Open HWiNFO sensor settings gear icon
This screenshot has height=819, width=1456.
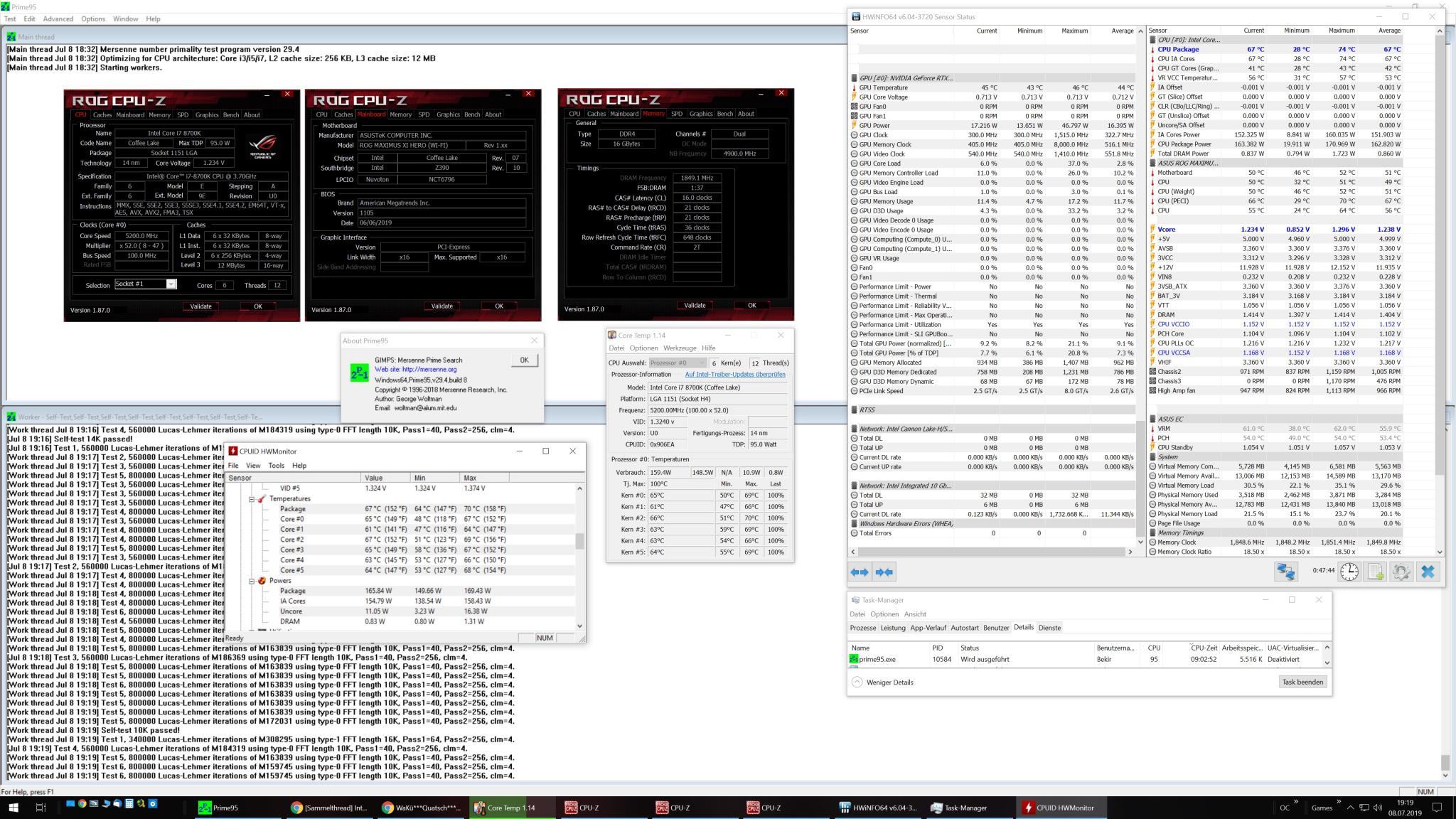coord(1401,572)
